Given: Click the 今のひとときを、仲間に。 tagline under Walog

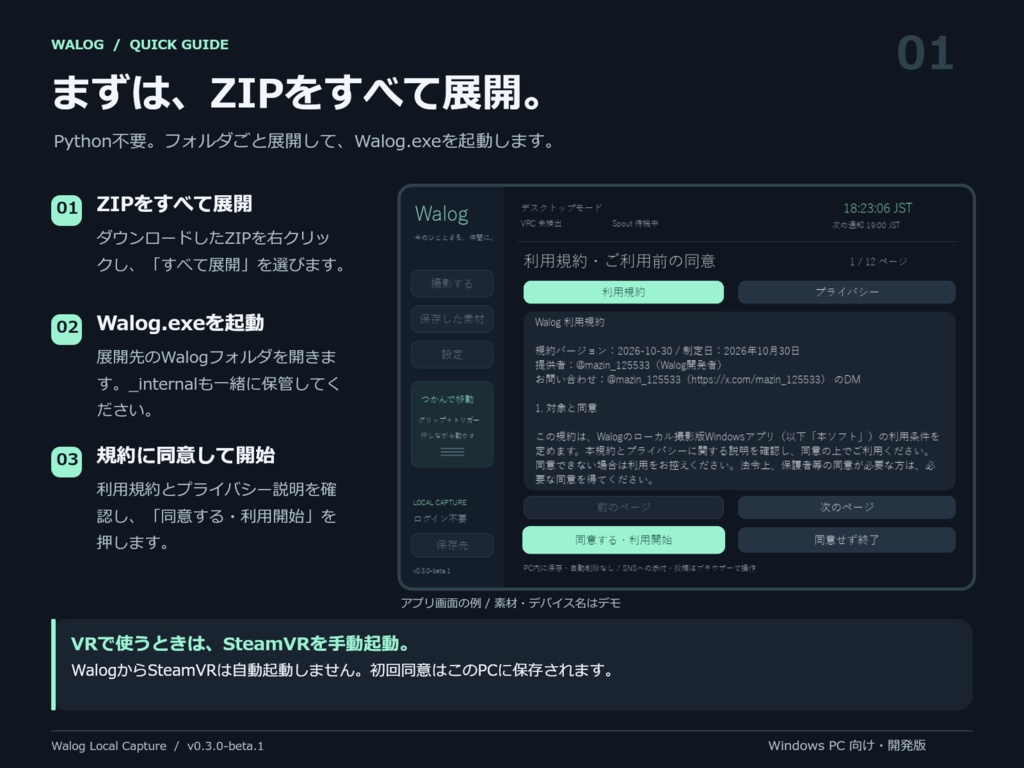Looking at the screenshot, I should pyautogui.click(x=454, y=238).
